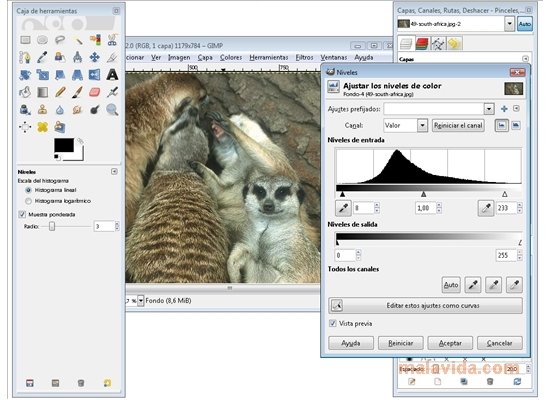Image resolution: width=550 pixels, height=400 pixels.
Task: Click the Aceptar button
Action: tap(450, 343)
